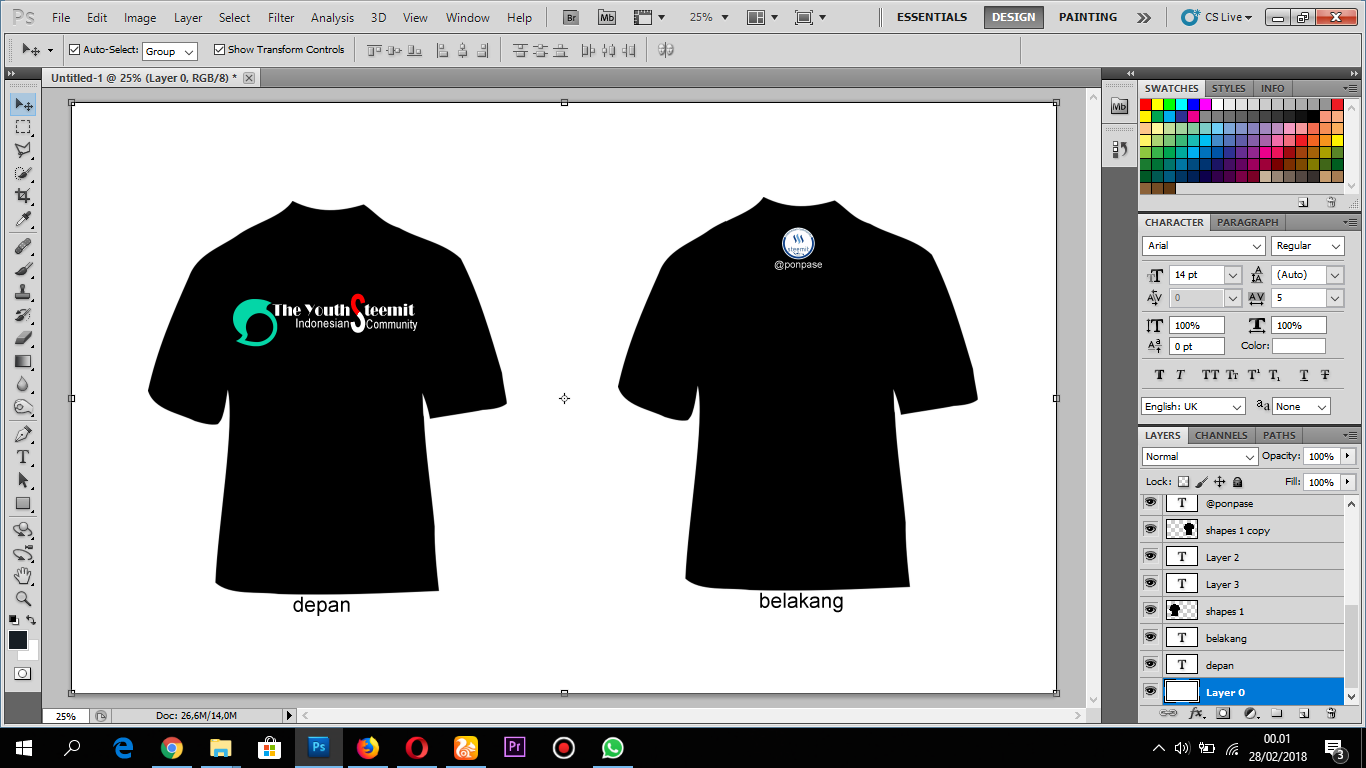Open the anti-aliasing None dropdown

tap(1301, 407)
